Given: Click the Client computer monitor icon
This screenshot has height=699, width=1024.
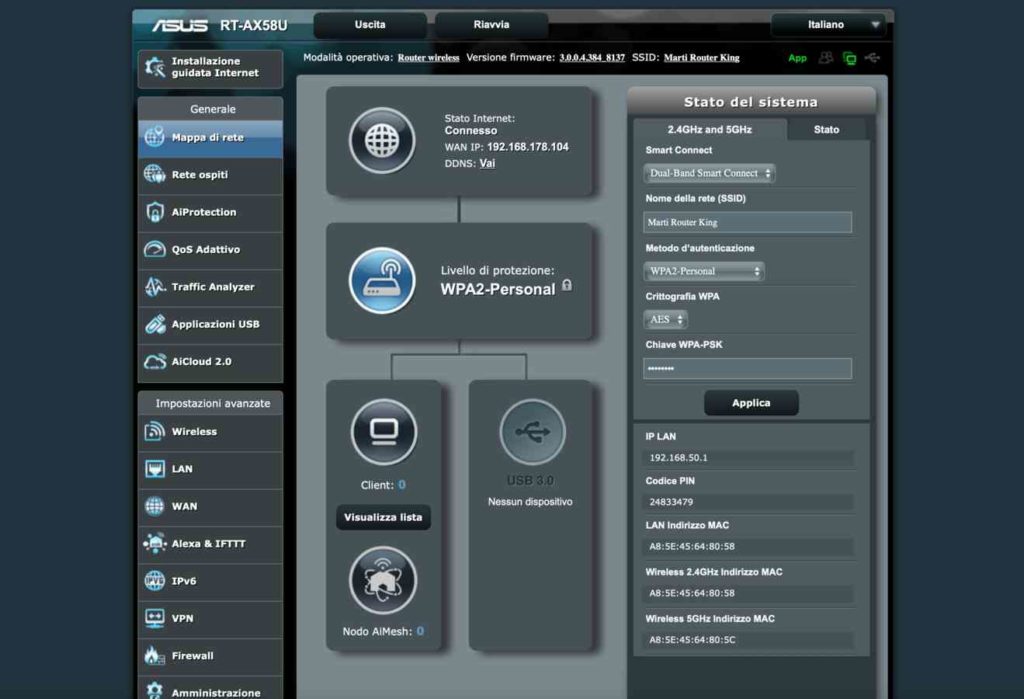Looking at the screenshot, I should [384, 432].
